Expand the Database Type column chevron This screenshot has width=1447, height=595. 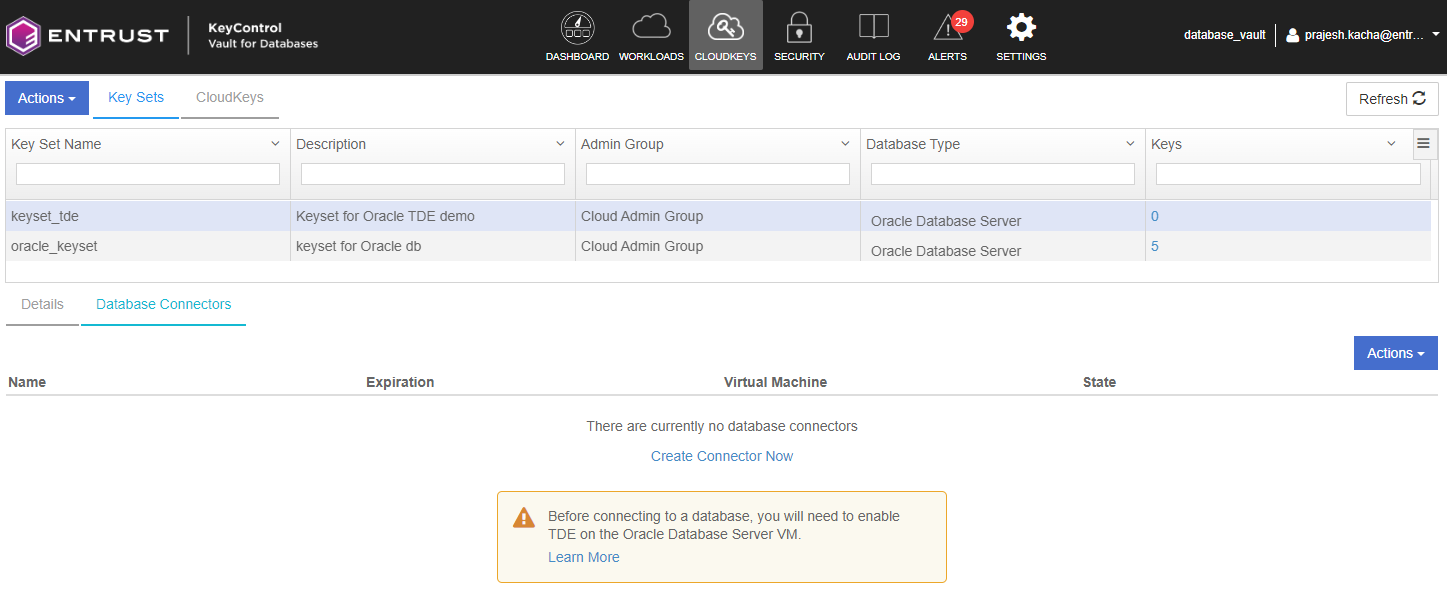(x=1130, y=144)
